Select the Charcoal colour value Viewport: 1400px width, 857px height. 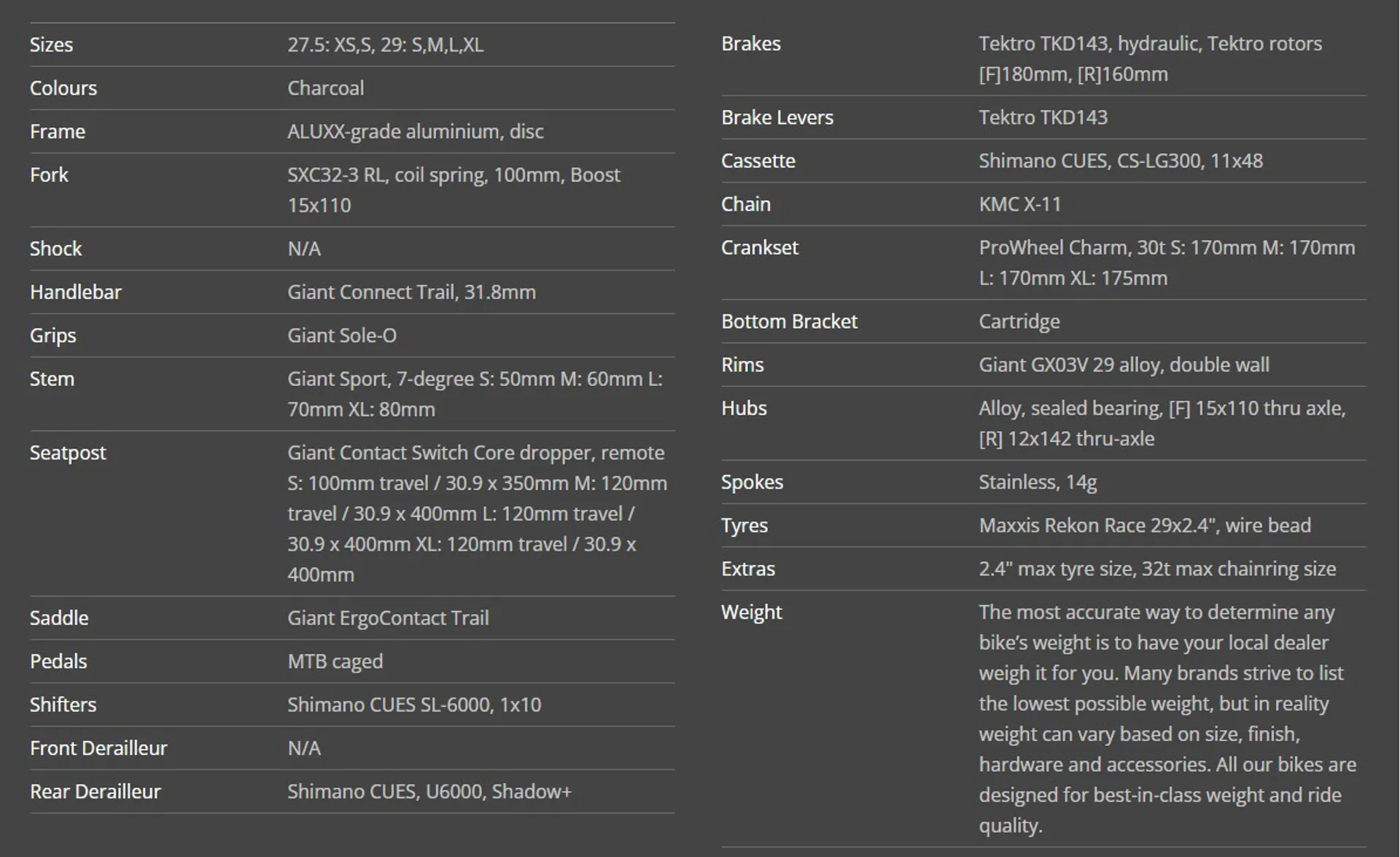pyautogui.click(x=325, y=88)
